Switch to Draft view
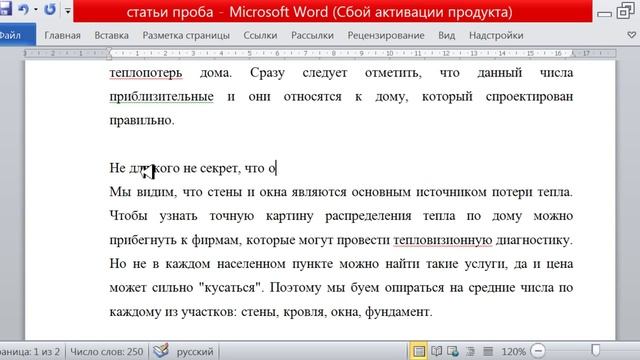The width and height of the screenshot is (640, 360). click(x=488, y=351)
